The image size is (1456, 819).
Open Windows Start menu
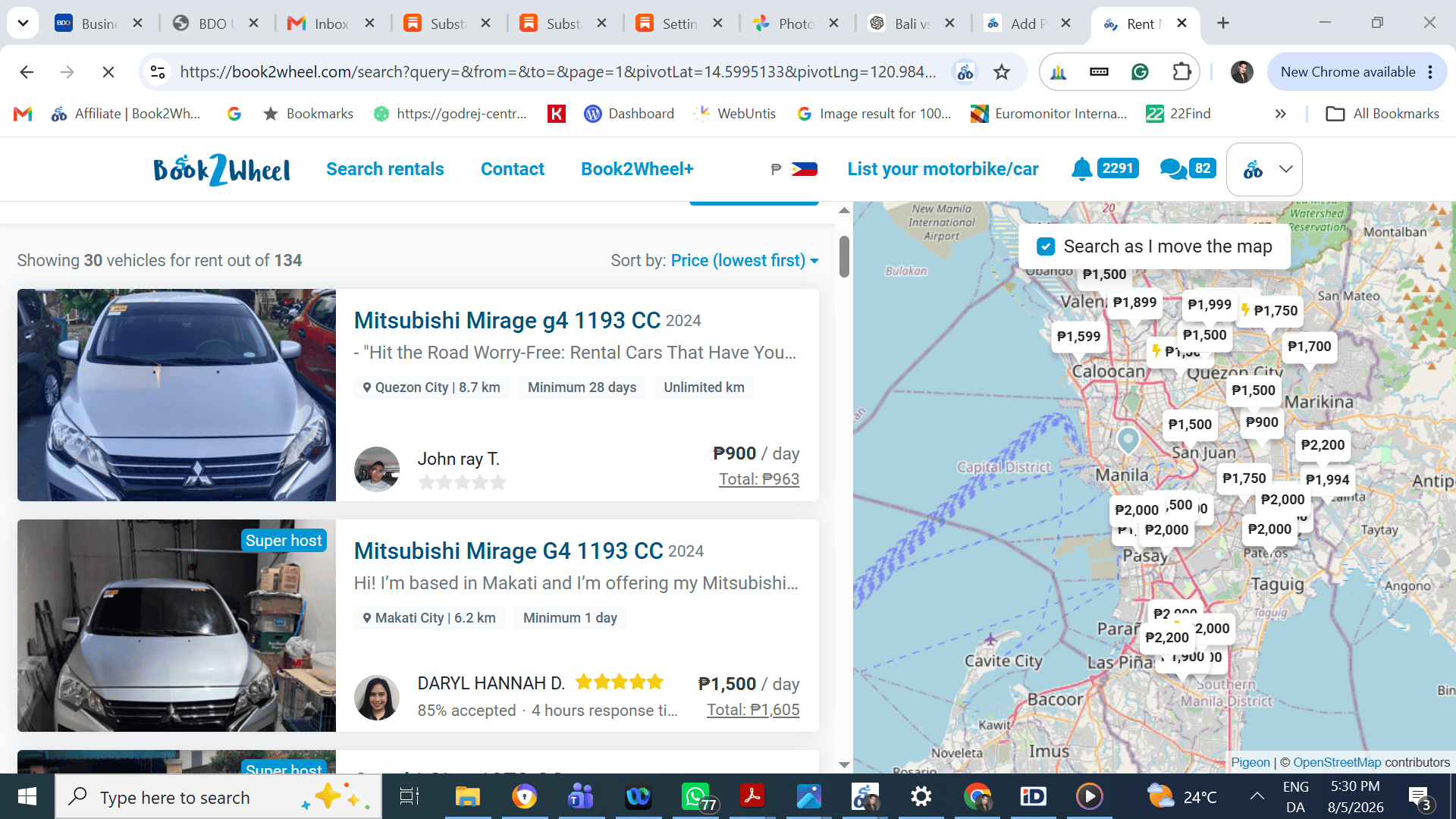click(x=27, y=797)
